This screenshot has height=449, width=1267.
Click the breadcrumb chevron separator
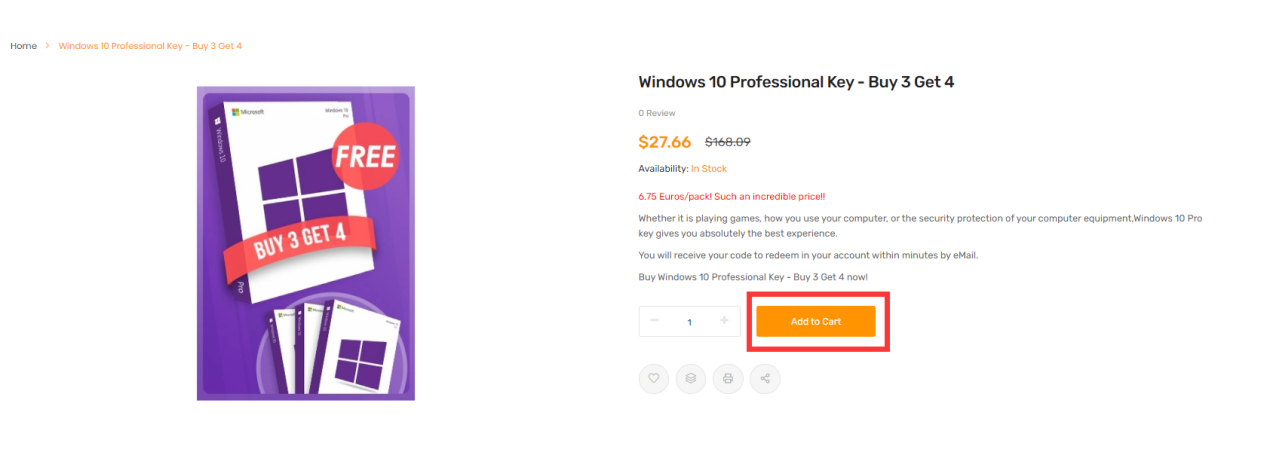(47, 46)
